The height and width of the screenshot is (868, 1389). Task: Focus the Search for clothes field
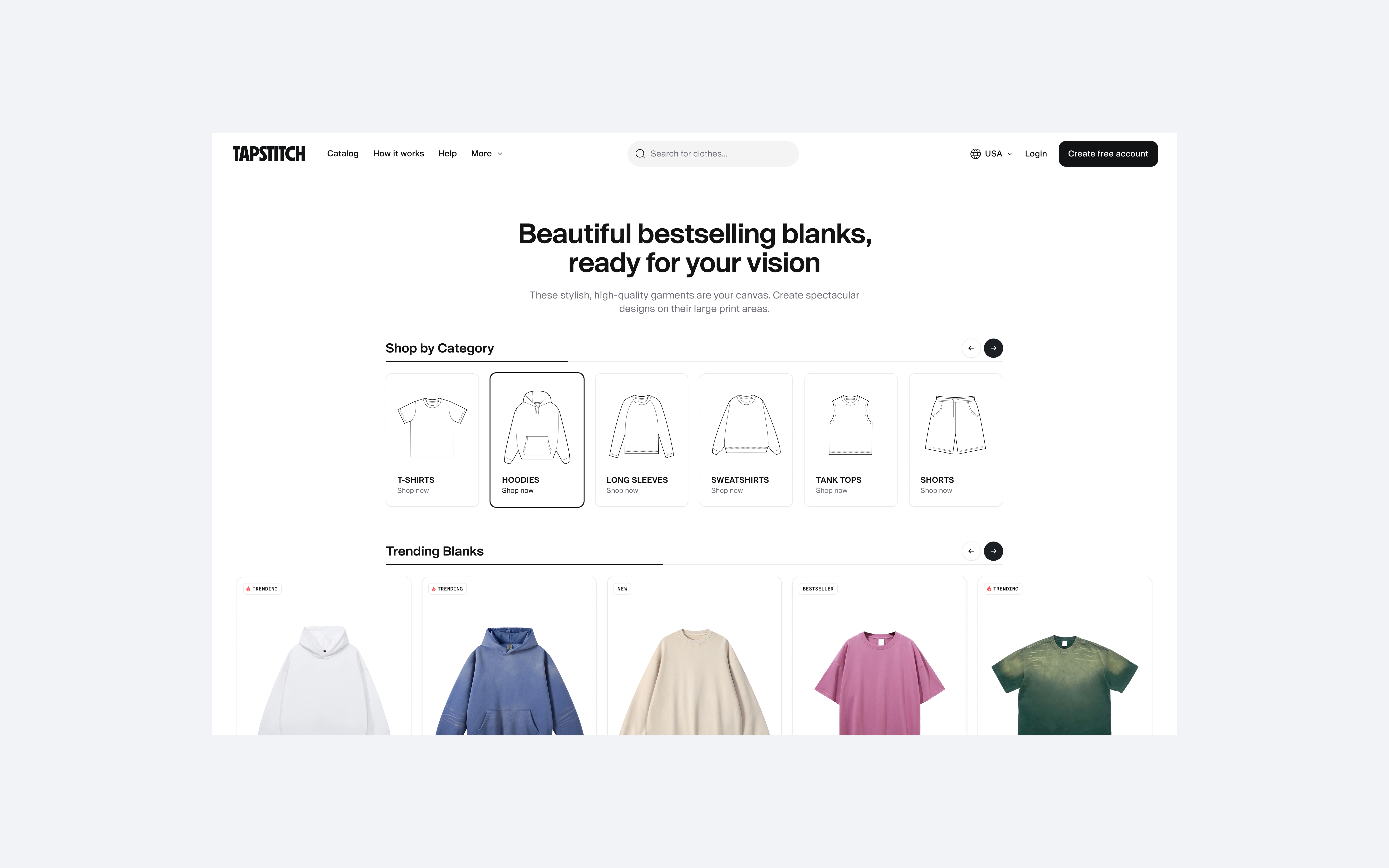click(713, 154)
